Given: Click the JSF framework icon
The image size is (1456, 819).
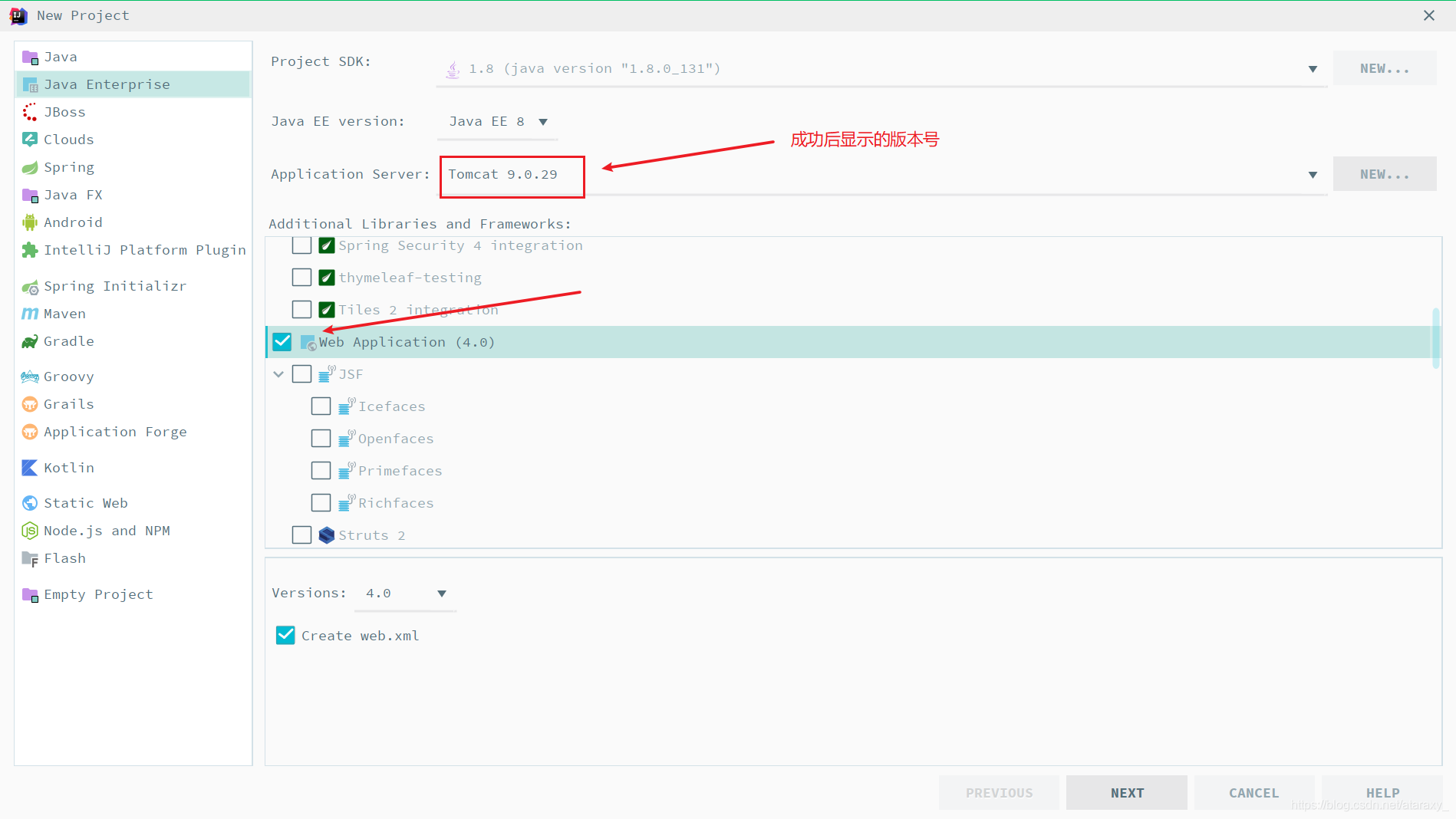Looking at the screenshot, I should [327, 374].
